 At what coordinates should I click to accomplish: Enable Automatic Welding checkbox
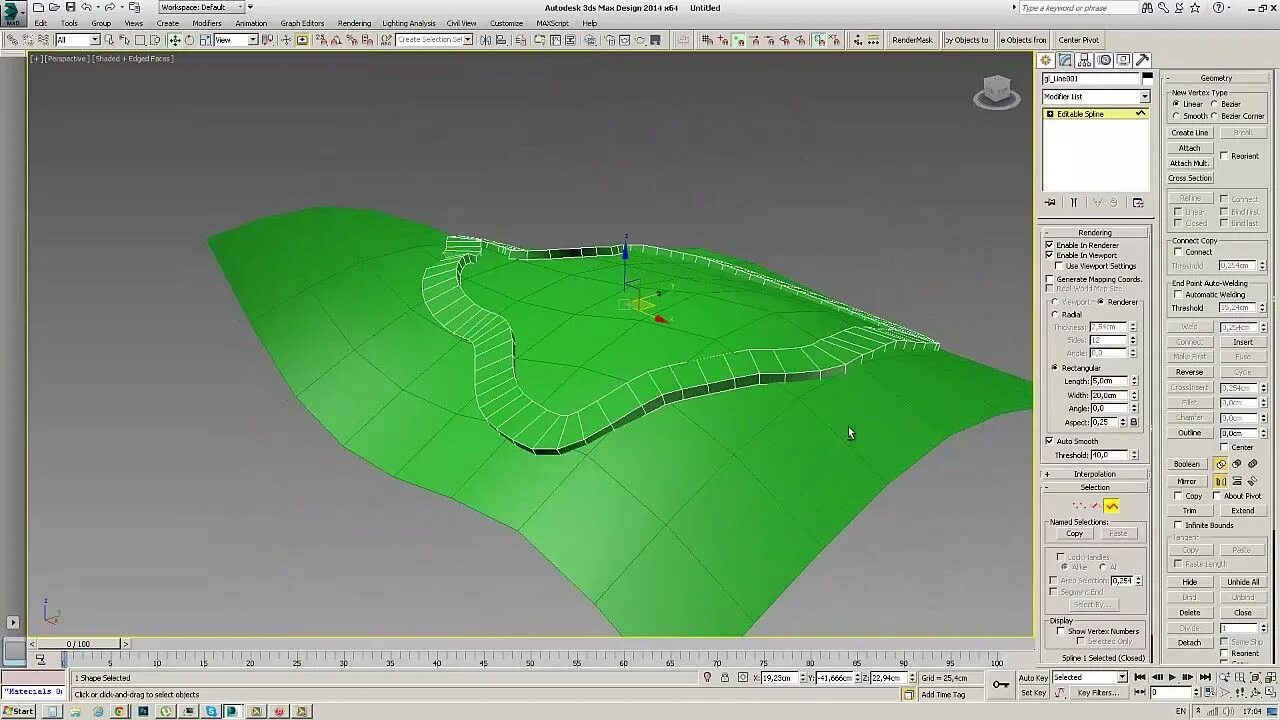tap(1178, 295)
